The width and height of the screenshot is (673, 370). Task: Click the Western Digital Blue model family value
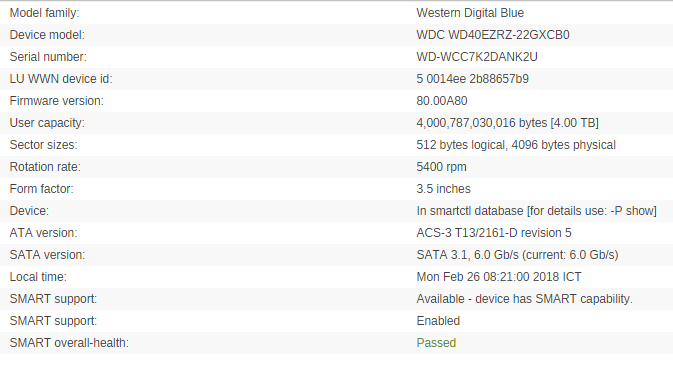pos(470,13)
